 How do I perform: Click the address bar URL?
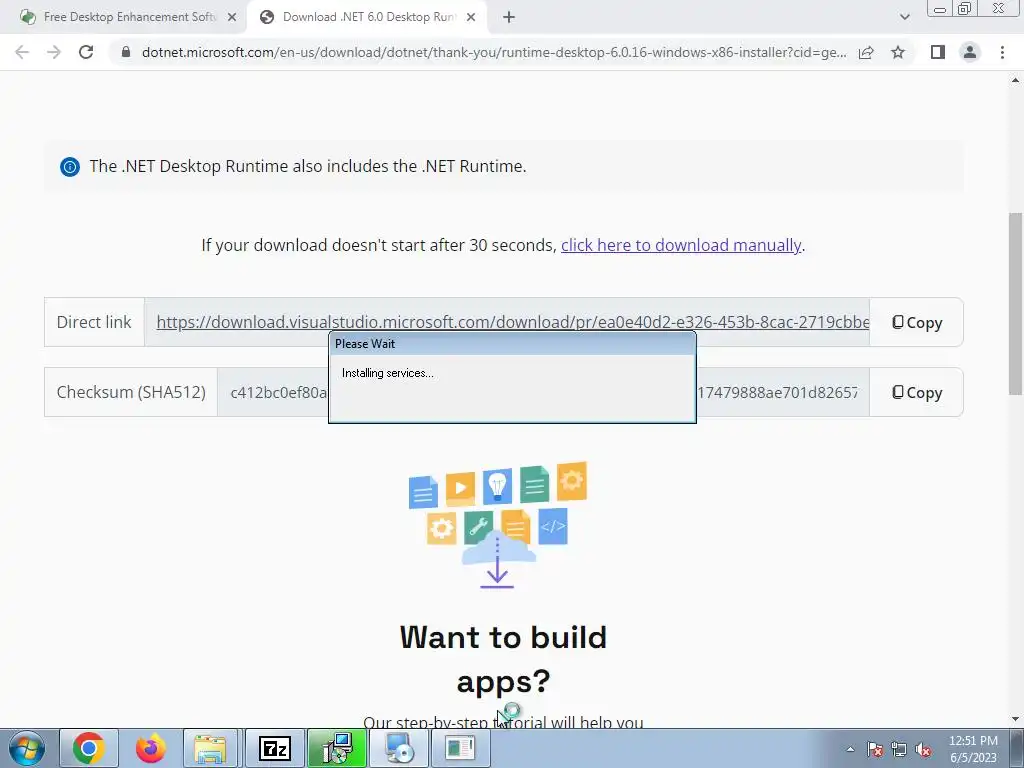494,52
